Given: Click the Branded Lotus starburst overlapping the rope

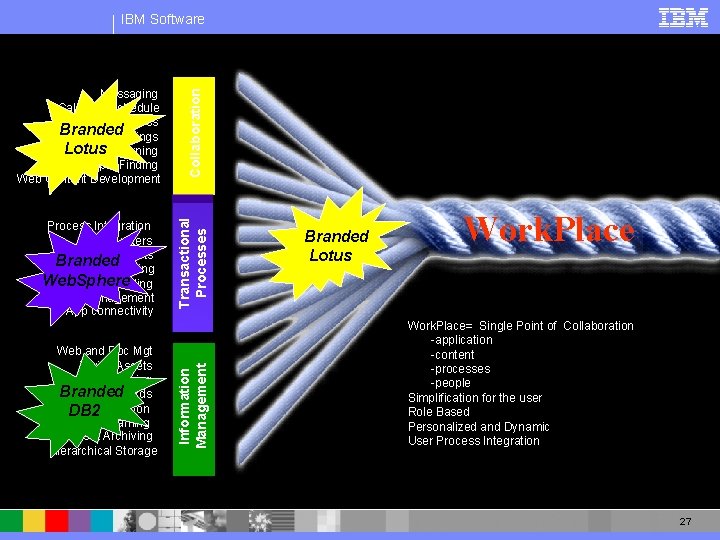Looking at the screenshot, I should point(335,245).
